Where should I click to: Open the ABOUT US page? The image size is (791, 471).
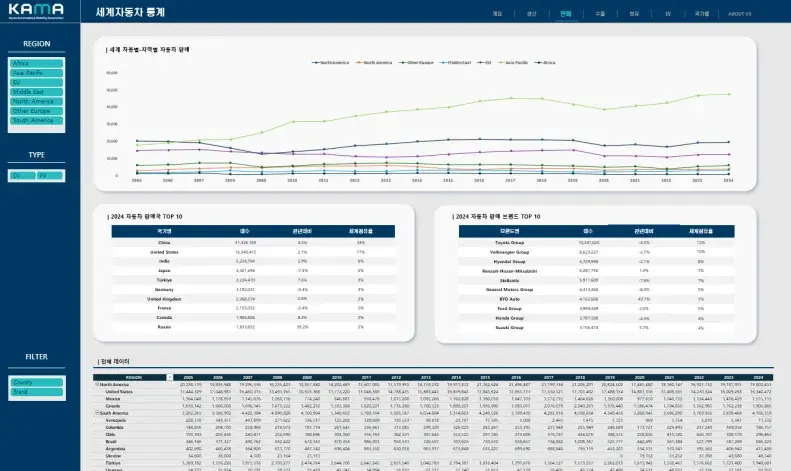click(740, 14)
